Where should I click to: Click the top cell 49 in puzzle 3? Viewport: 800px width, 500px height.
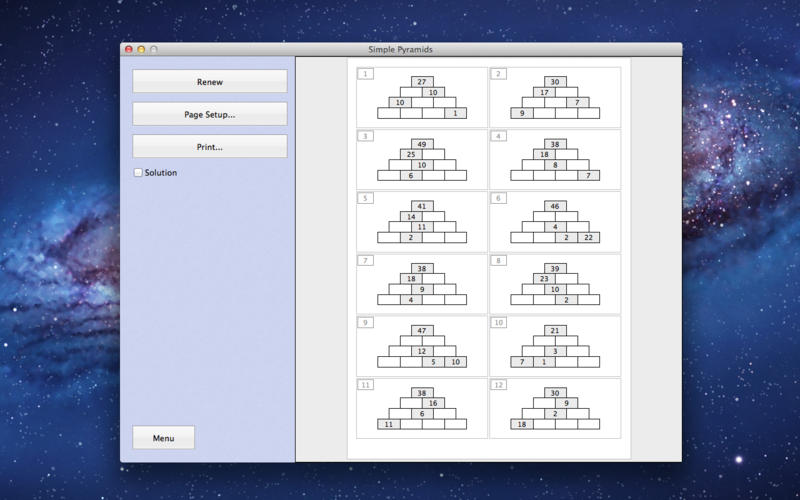coord(421,144)
